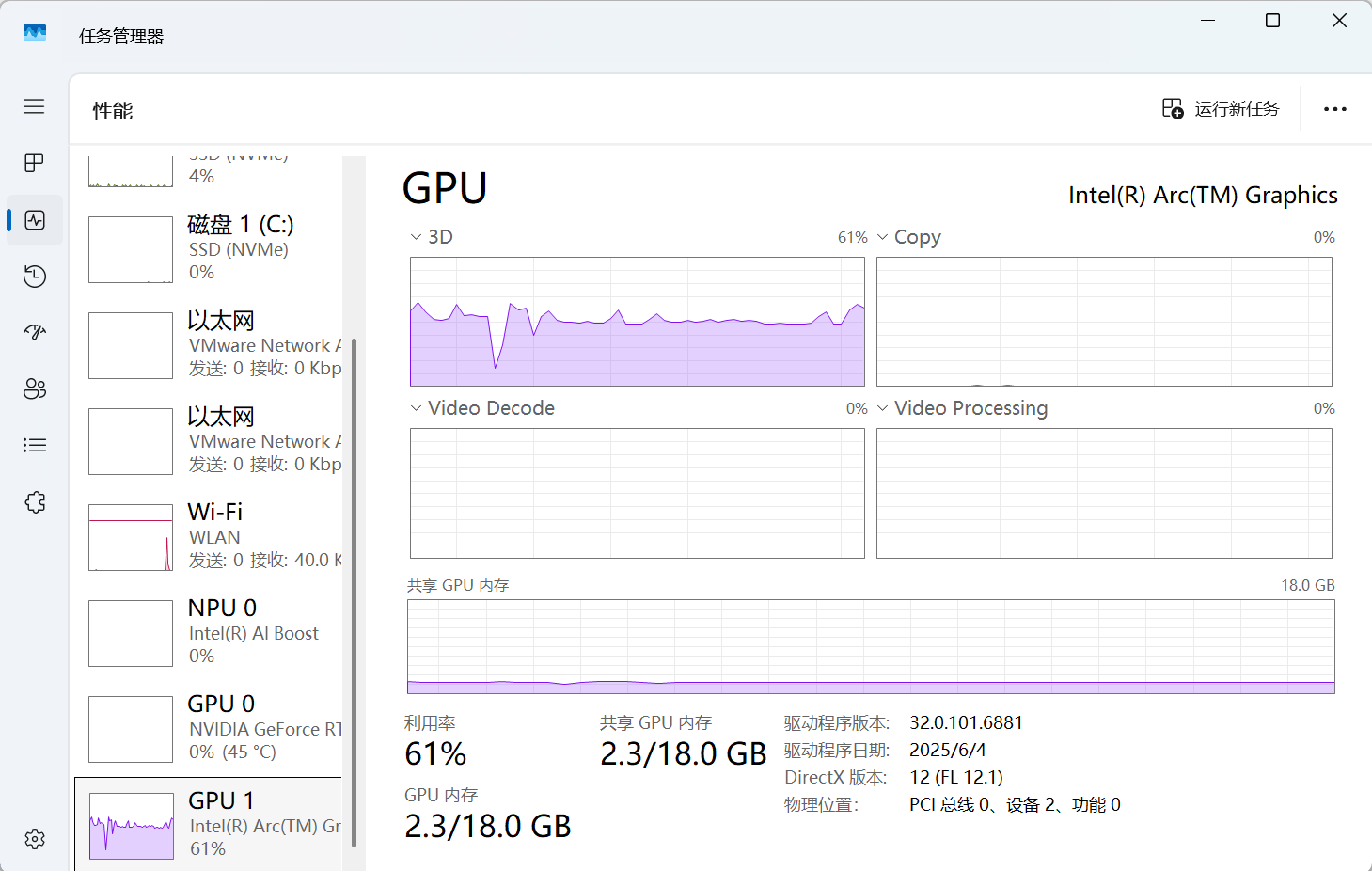The height and width of the screenshot is (871, 1372).
Task: Open the hamburger navigation menu
Action: (34, 106)
